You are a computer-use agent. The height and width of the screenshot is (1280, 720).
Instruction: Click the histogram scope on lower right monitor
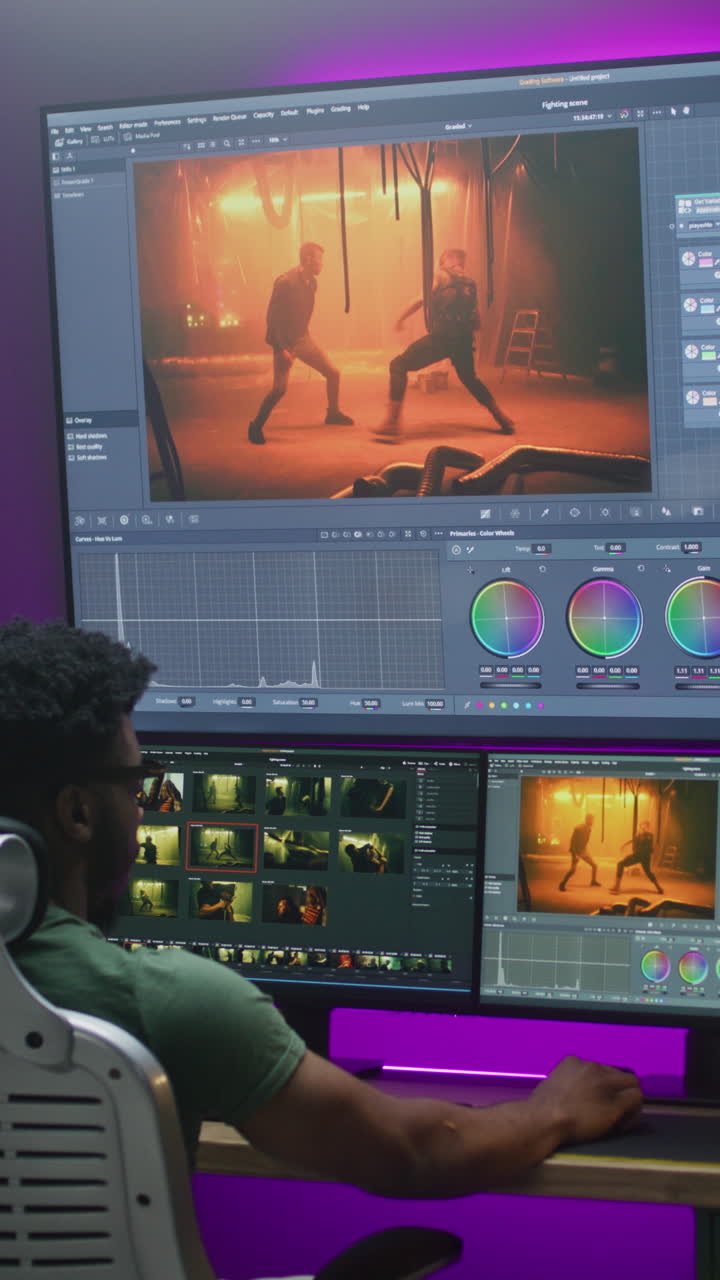coord(557,962)
